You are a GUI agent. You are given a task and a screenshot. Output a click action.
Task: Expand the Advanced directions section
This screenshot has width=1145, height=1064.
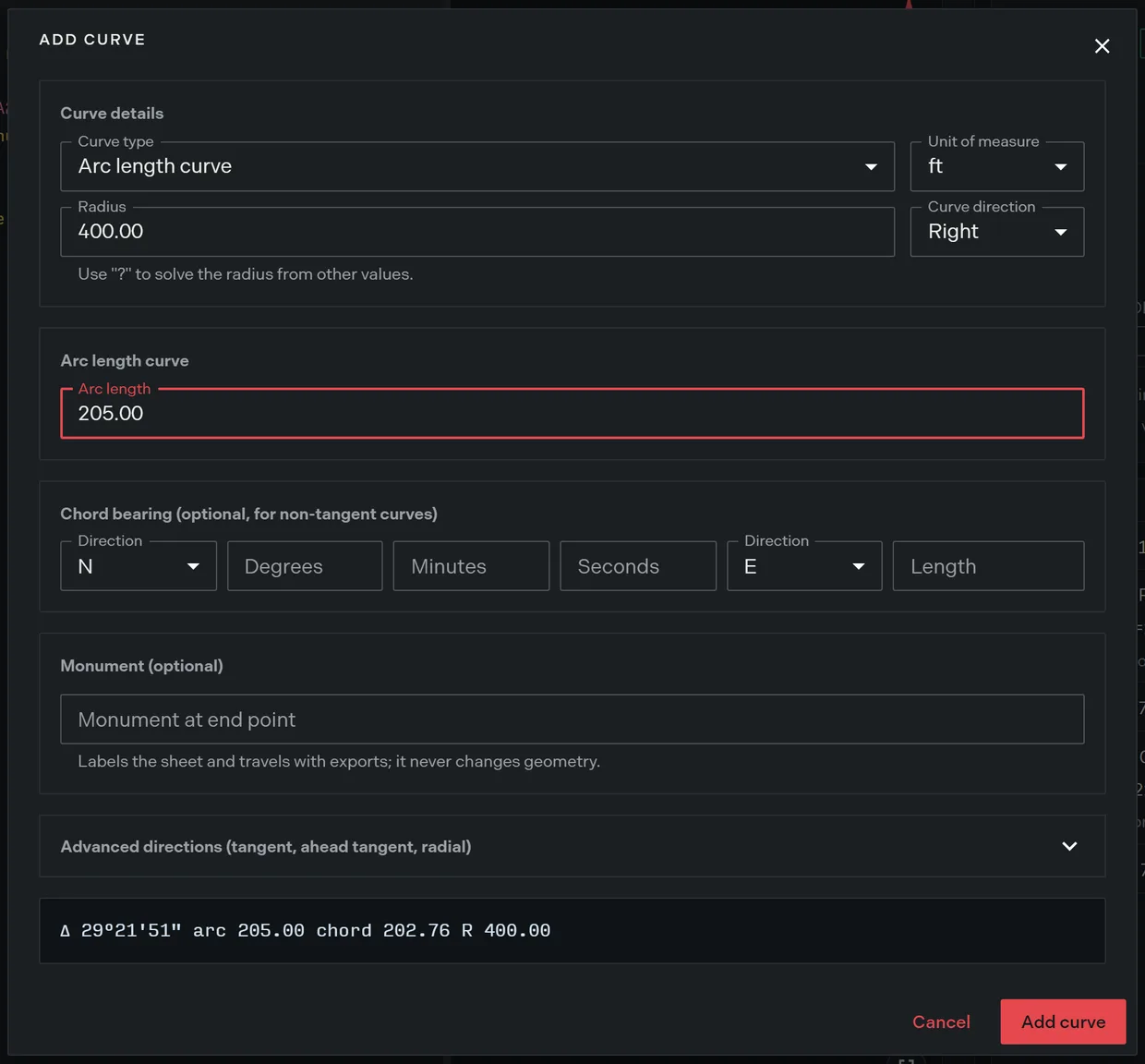pos(572,846)
